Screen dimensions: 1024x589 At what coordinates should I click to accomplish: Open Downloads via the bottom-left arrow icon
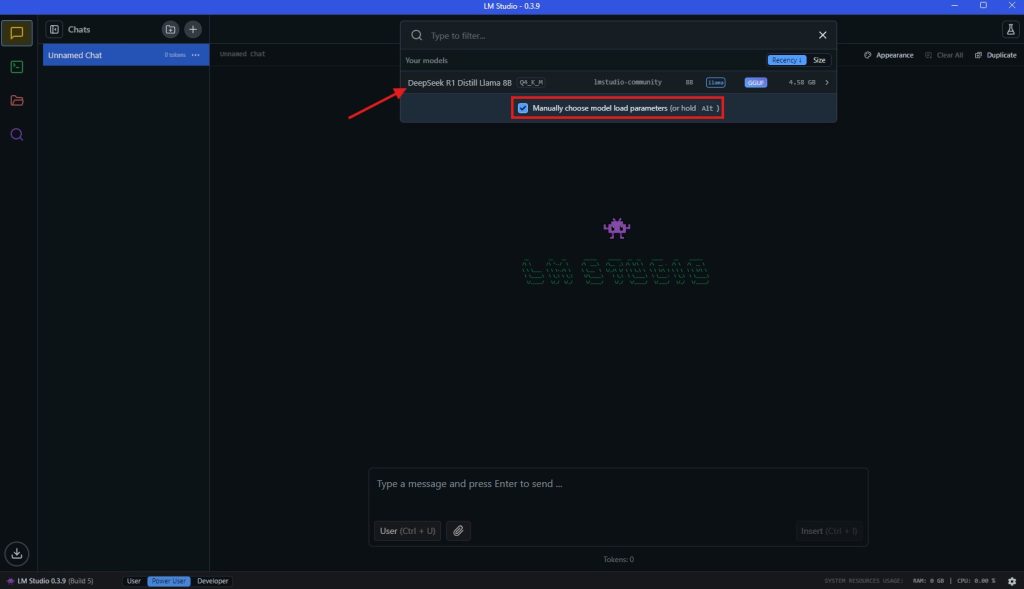pos(16,553)
